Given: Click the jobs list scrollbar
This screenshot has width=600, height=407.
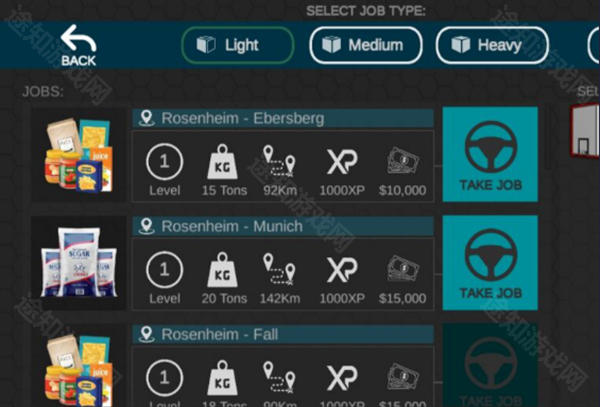Looking at the screenshot, I should [x=547, y=137].
